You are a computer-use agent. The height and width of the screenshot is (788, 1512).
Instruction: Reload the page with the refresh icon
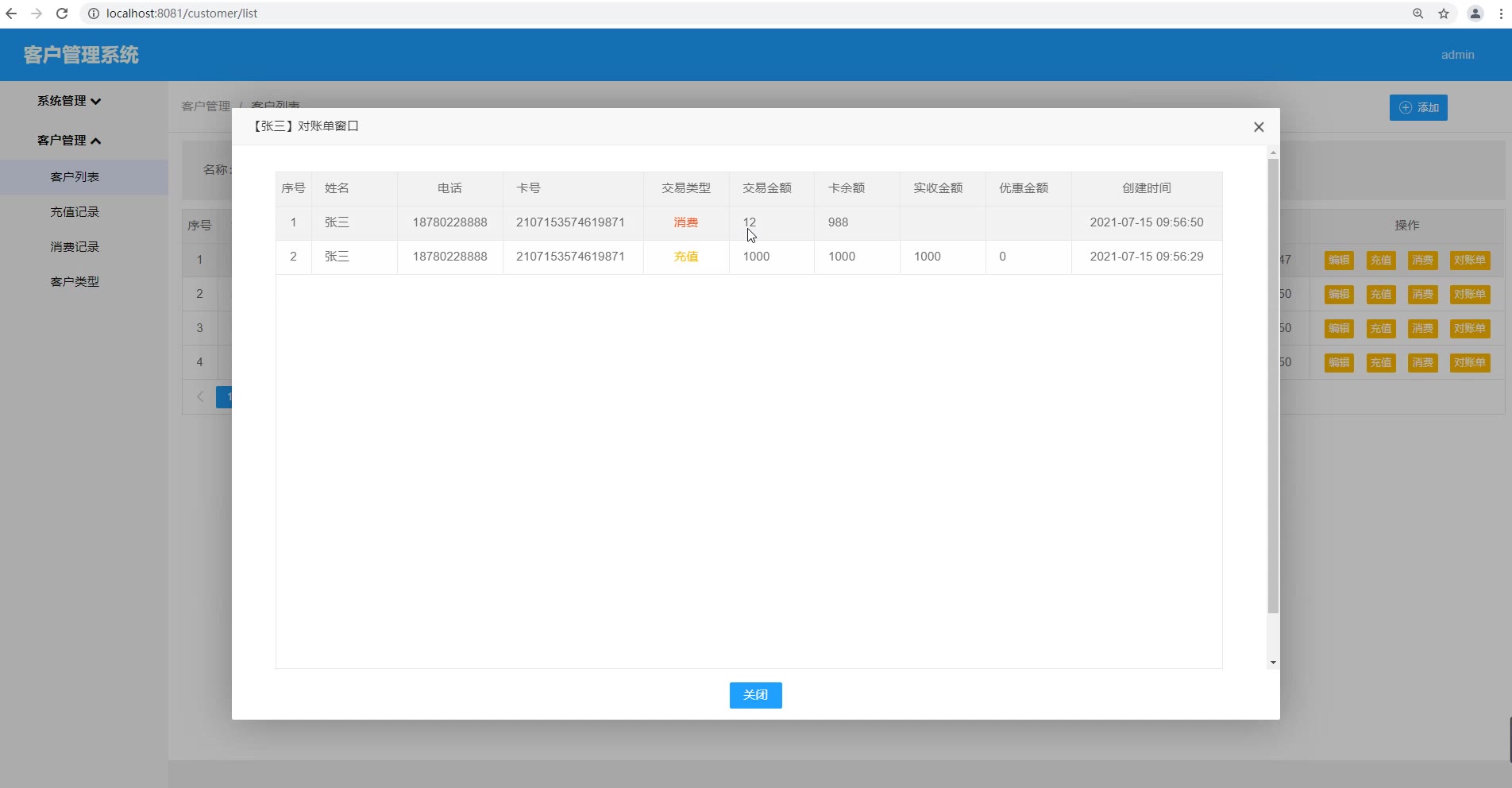pos(62,14)
